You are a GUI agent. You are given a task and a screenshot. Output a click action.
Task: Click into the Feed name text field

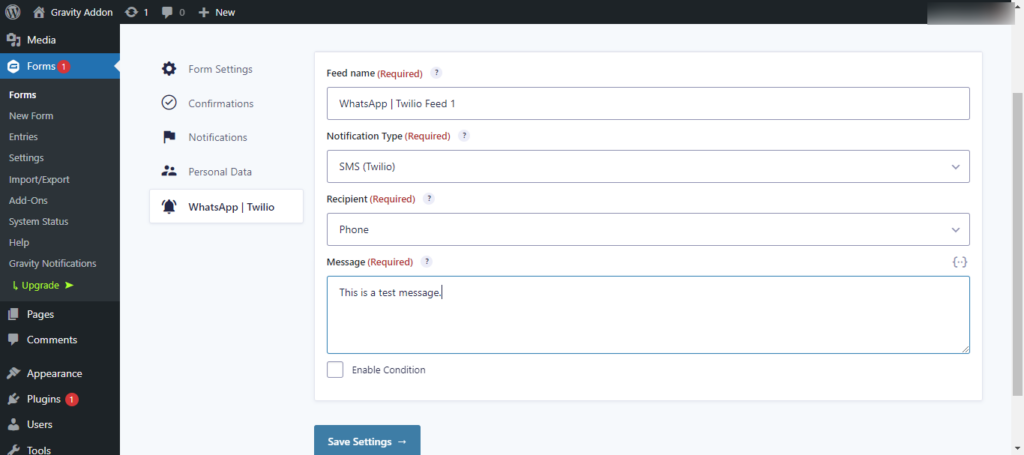click(x=648, y=103)
